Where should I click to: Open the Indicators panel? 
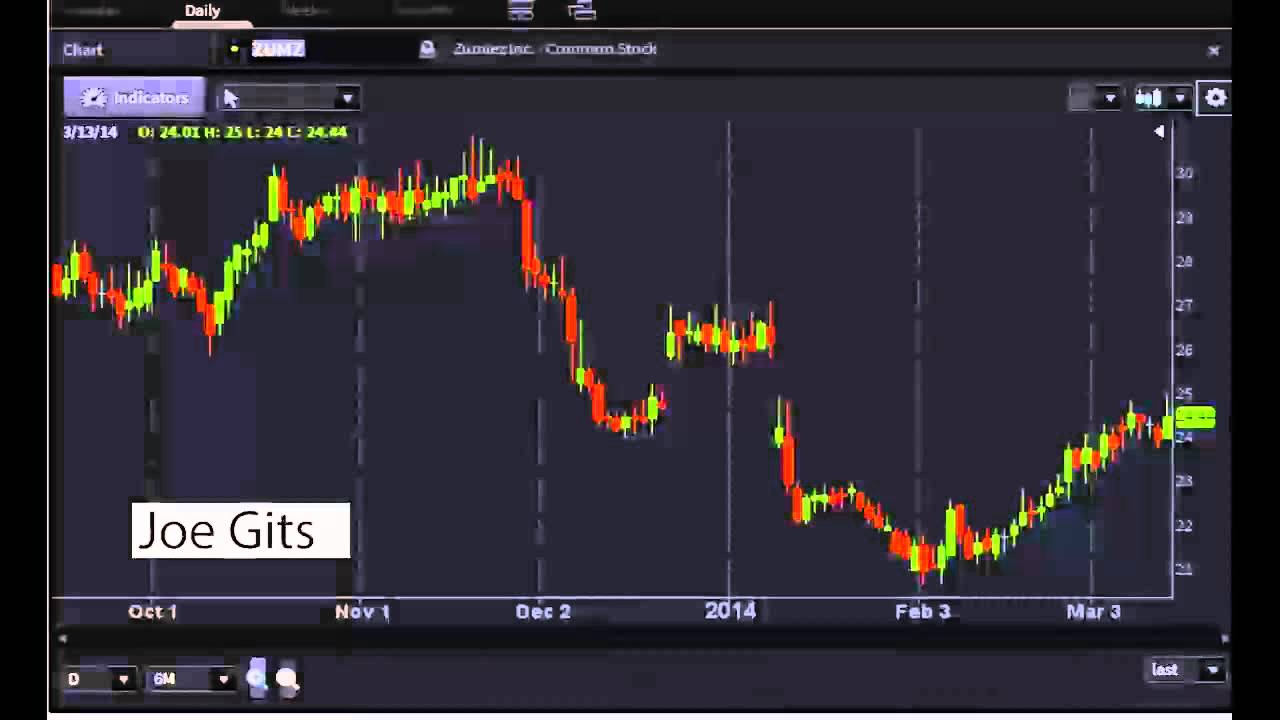[x=134, y=98]
